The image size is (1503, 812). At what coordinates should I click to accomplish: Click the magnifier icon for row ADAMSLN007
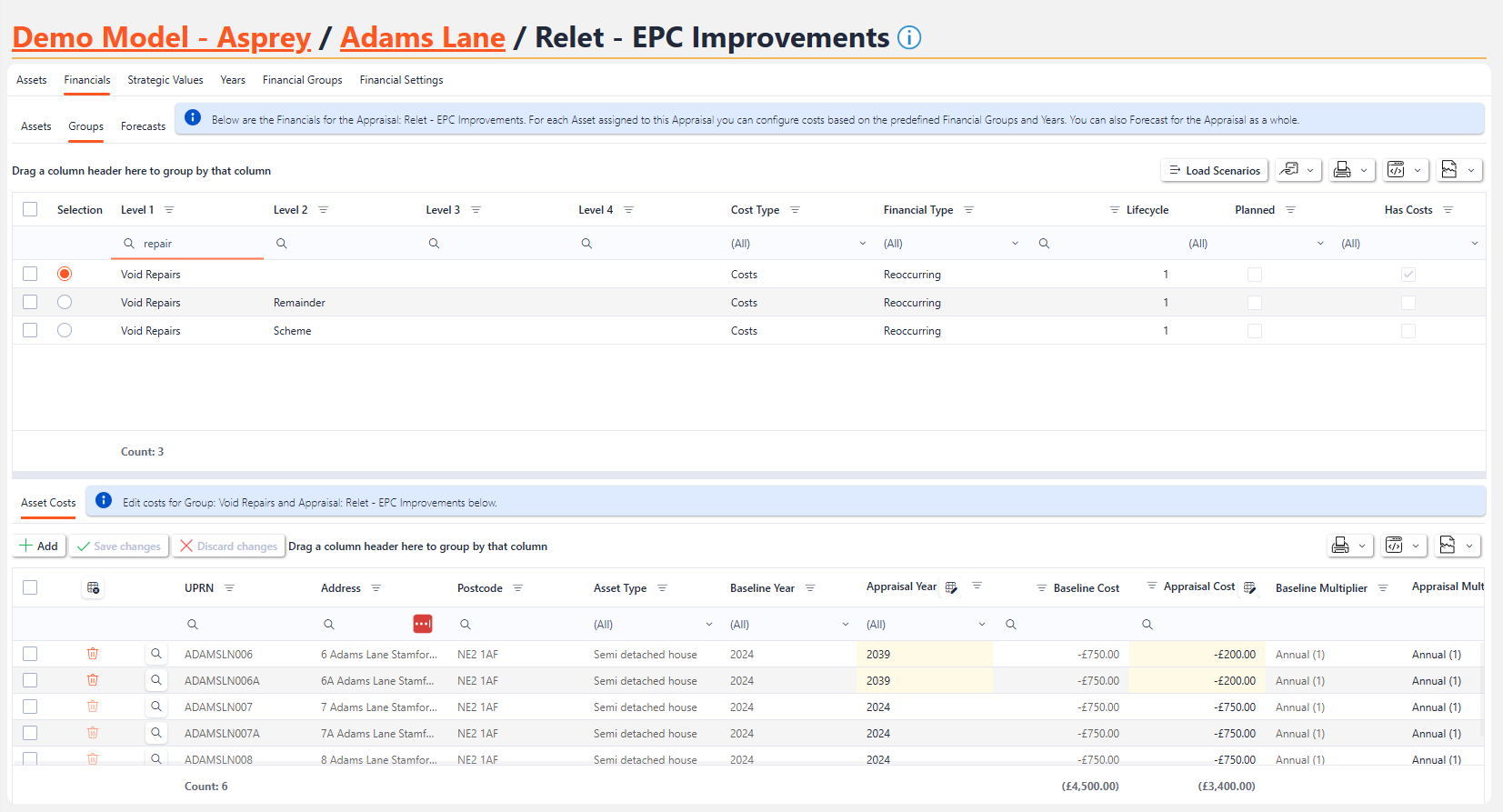pos(156,707)
